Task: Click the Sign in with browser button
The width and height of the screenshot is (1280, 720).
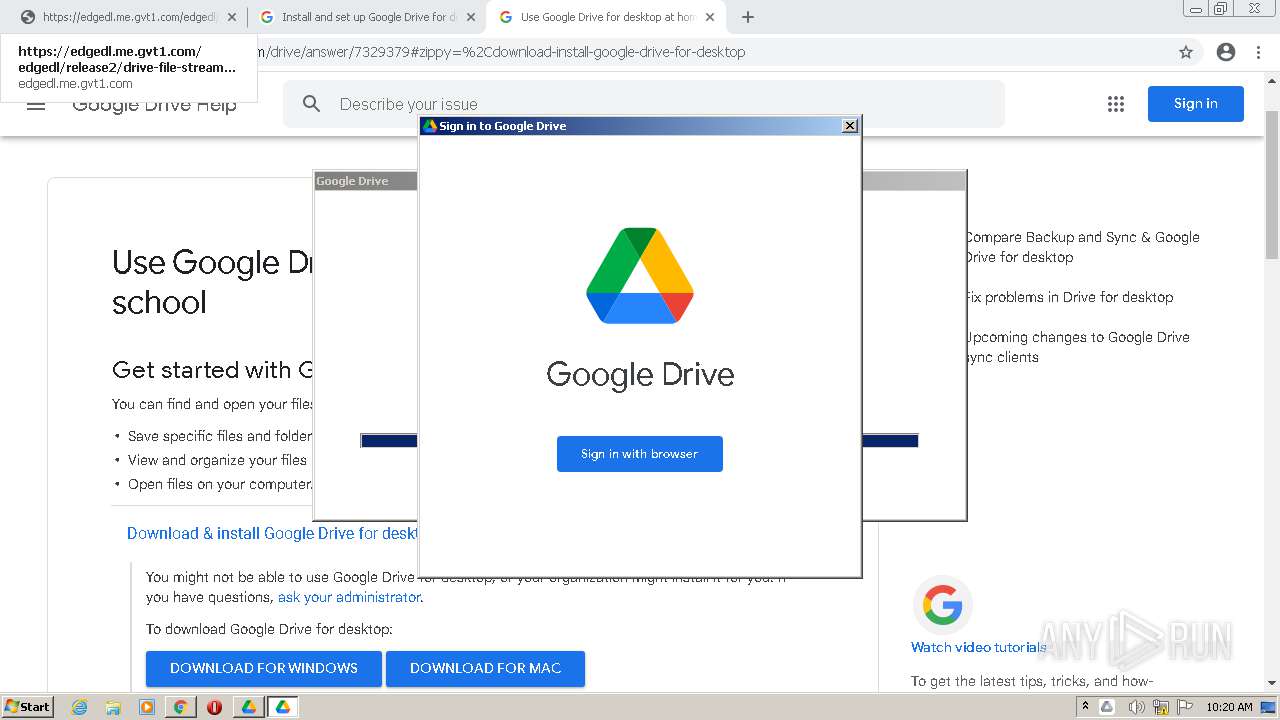Action: coord(639,454)
